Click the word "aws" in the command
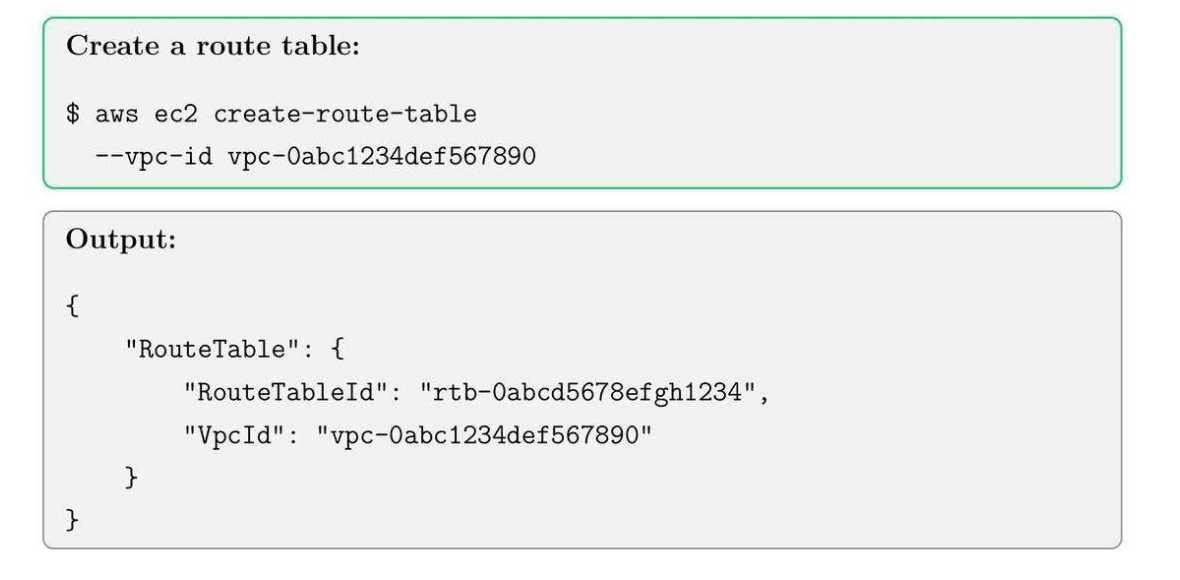Image resolution: width=1180 pixels, height=580 pixels. click(x=117, y=114)
